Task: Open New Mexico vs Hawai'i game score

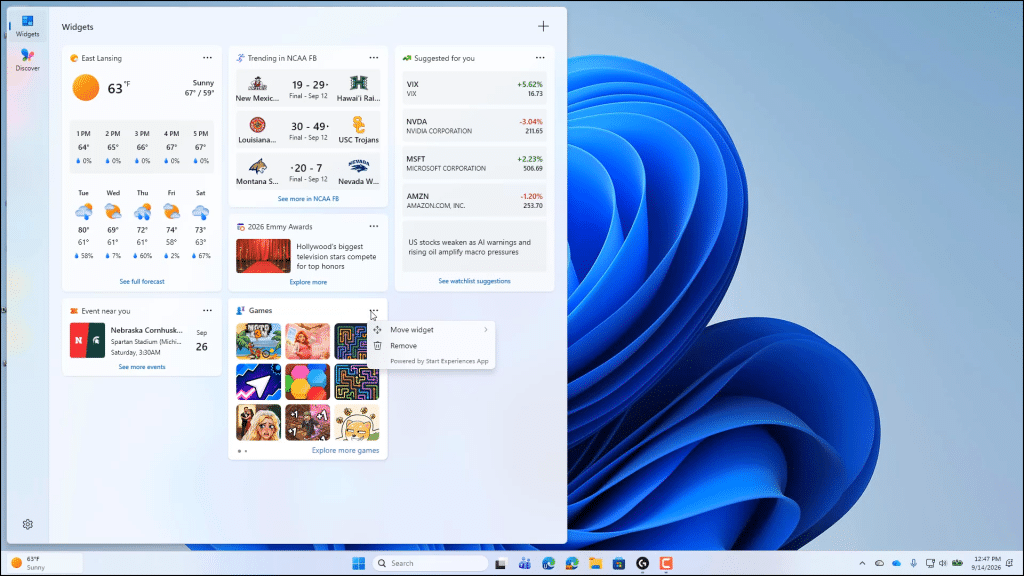Action: [308, 88]
